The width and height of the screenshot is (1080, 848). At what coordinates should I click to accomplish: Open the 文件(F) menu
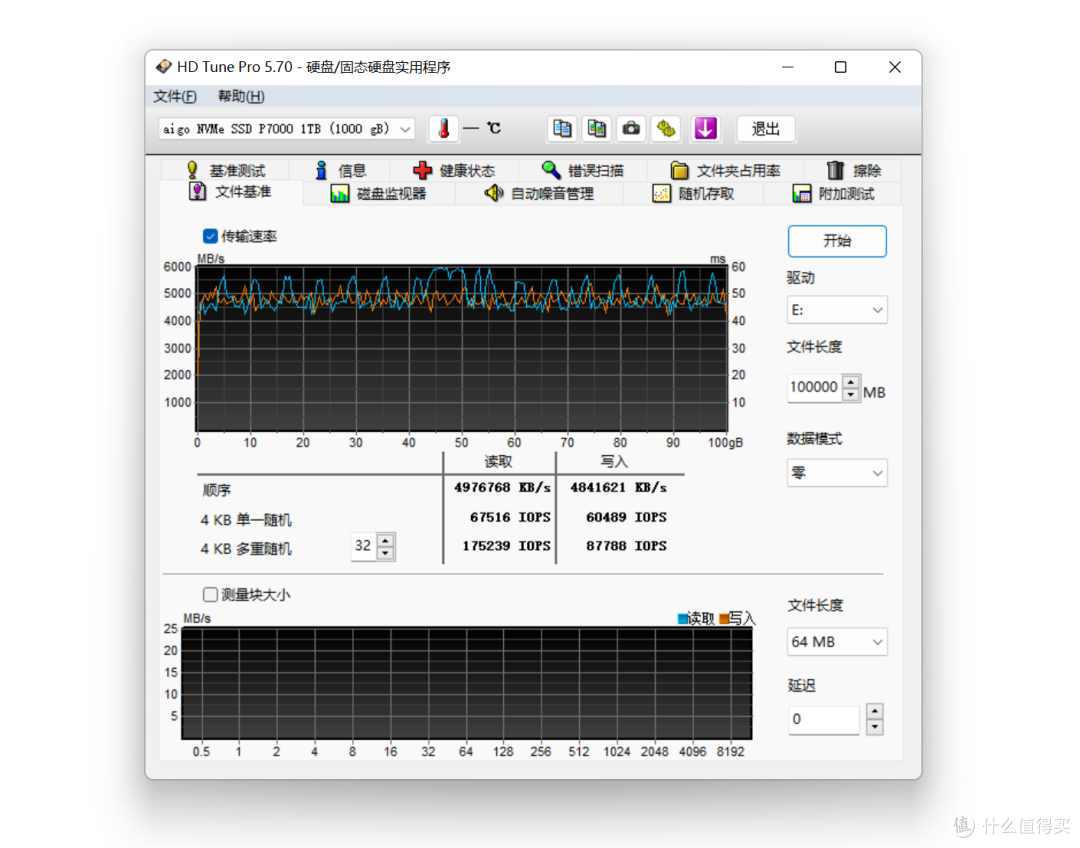point(175,96)
